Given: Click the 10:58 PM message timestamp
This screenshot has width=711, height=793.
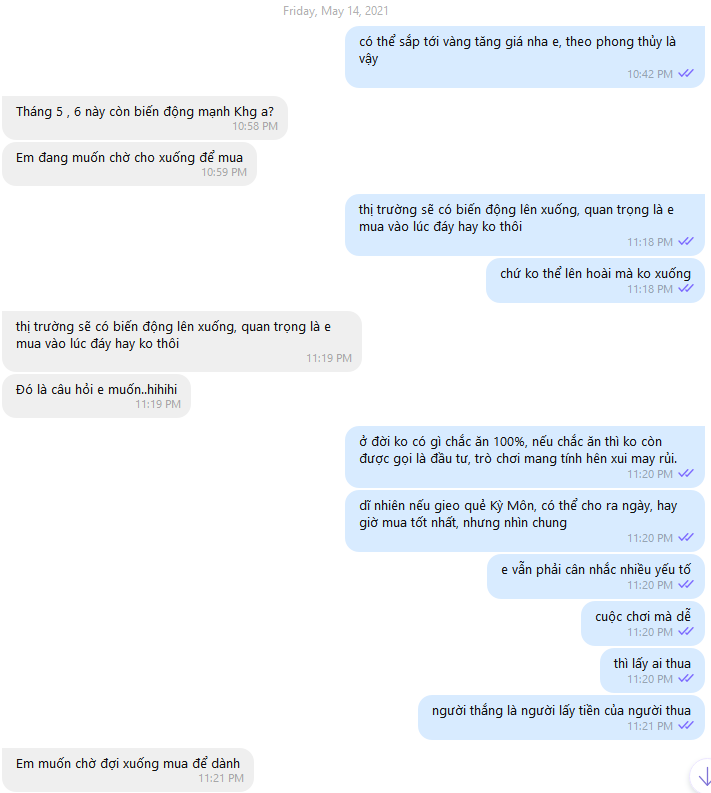Looking at the screenshot, I should tap(255, 127).
